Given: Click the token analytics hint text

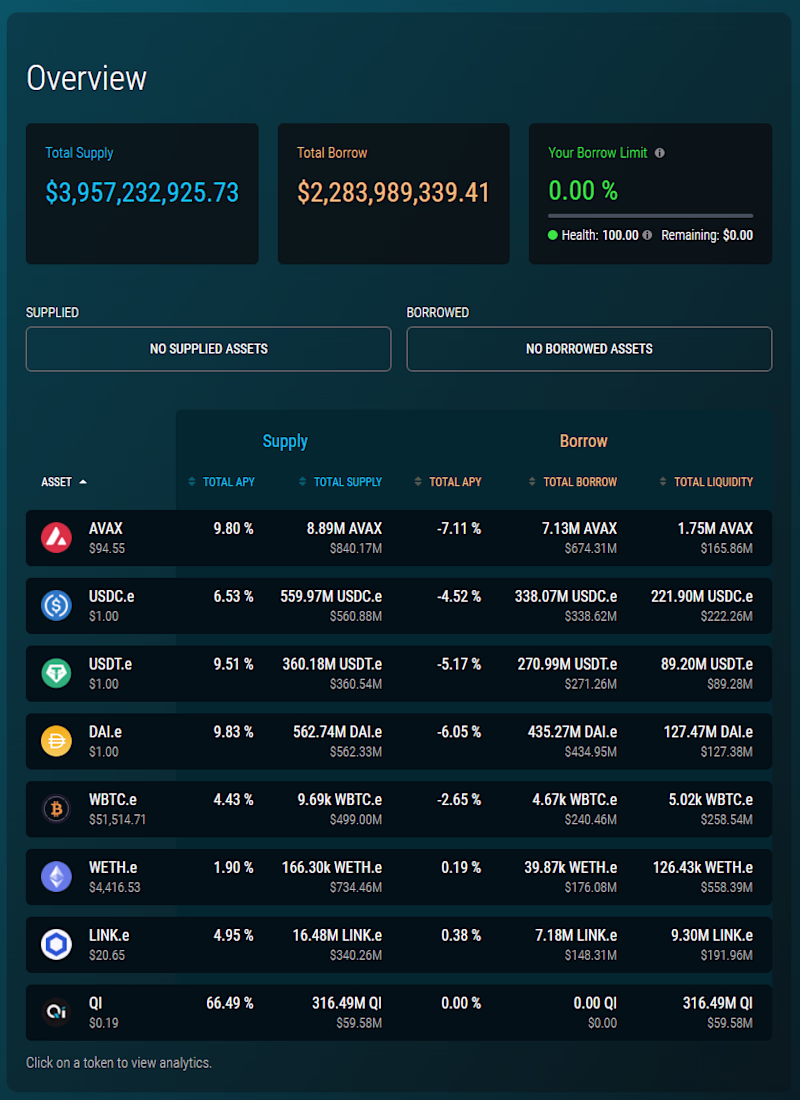Looking at the screenshot, I should point(119,1063).
